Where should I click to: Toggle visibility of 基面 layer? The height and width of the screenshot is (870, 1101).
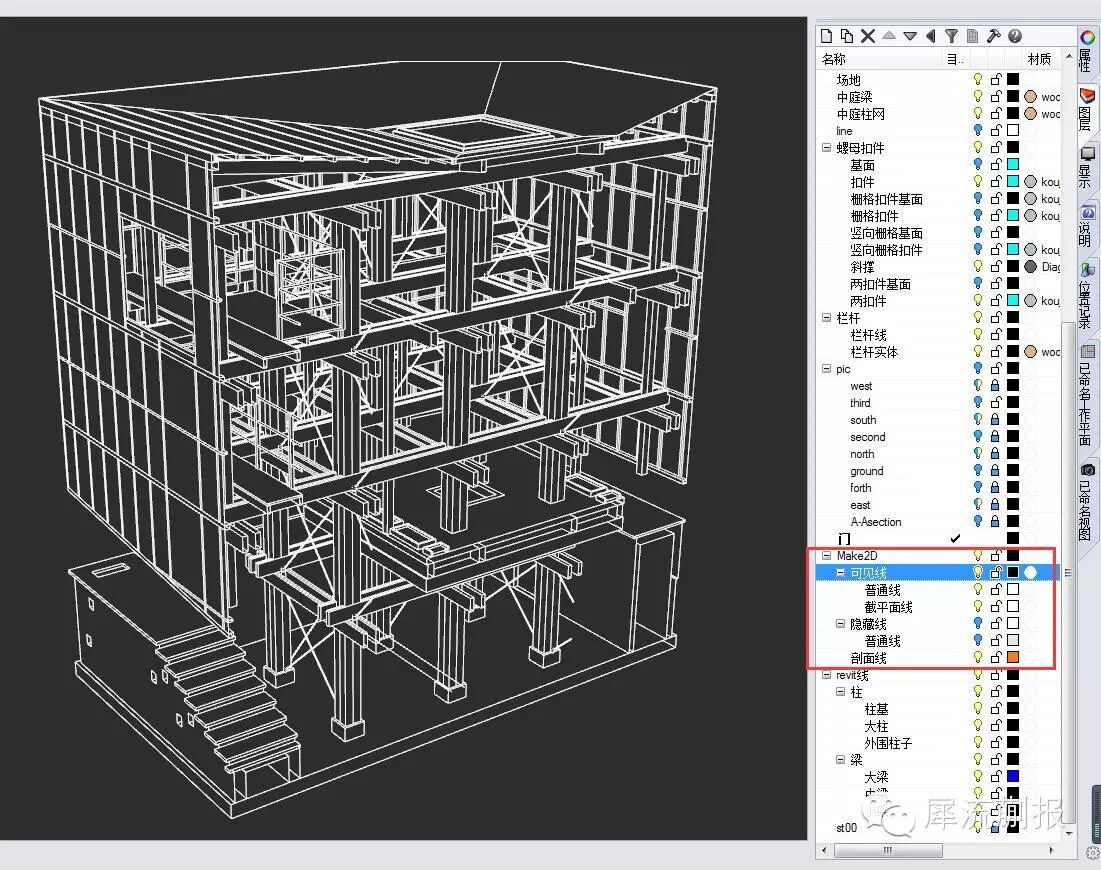pyautogui.click(x=977, y=164)
